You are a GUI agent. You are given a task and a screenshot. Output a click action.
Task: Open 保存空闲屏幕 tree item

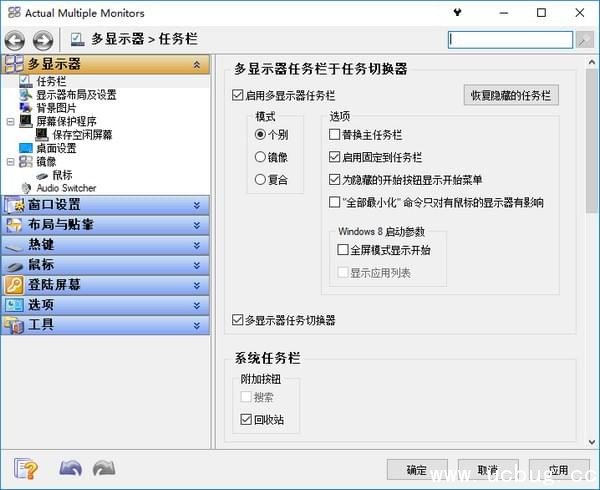(82, 135)
